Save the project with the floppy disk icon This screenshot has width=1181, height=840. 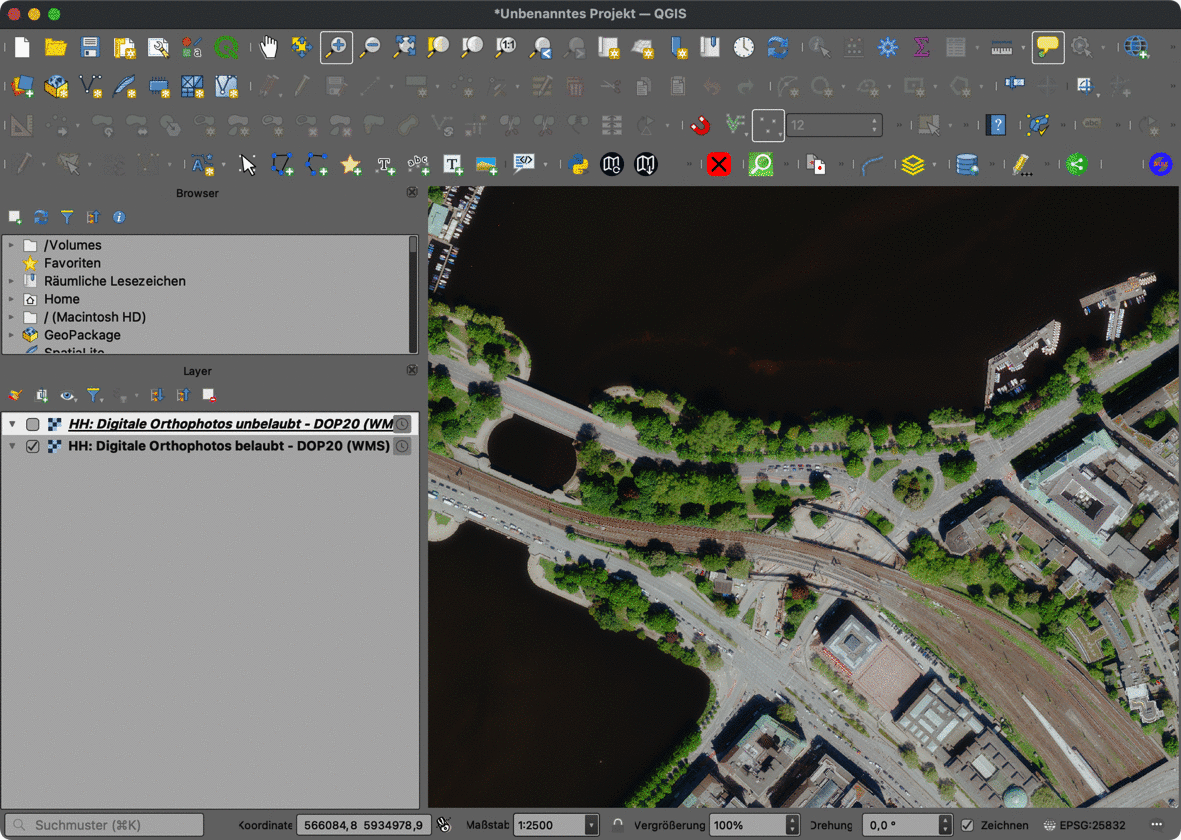point(90,47)
